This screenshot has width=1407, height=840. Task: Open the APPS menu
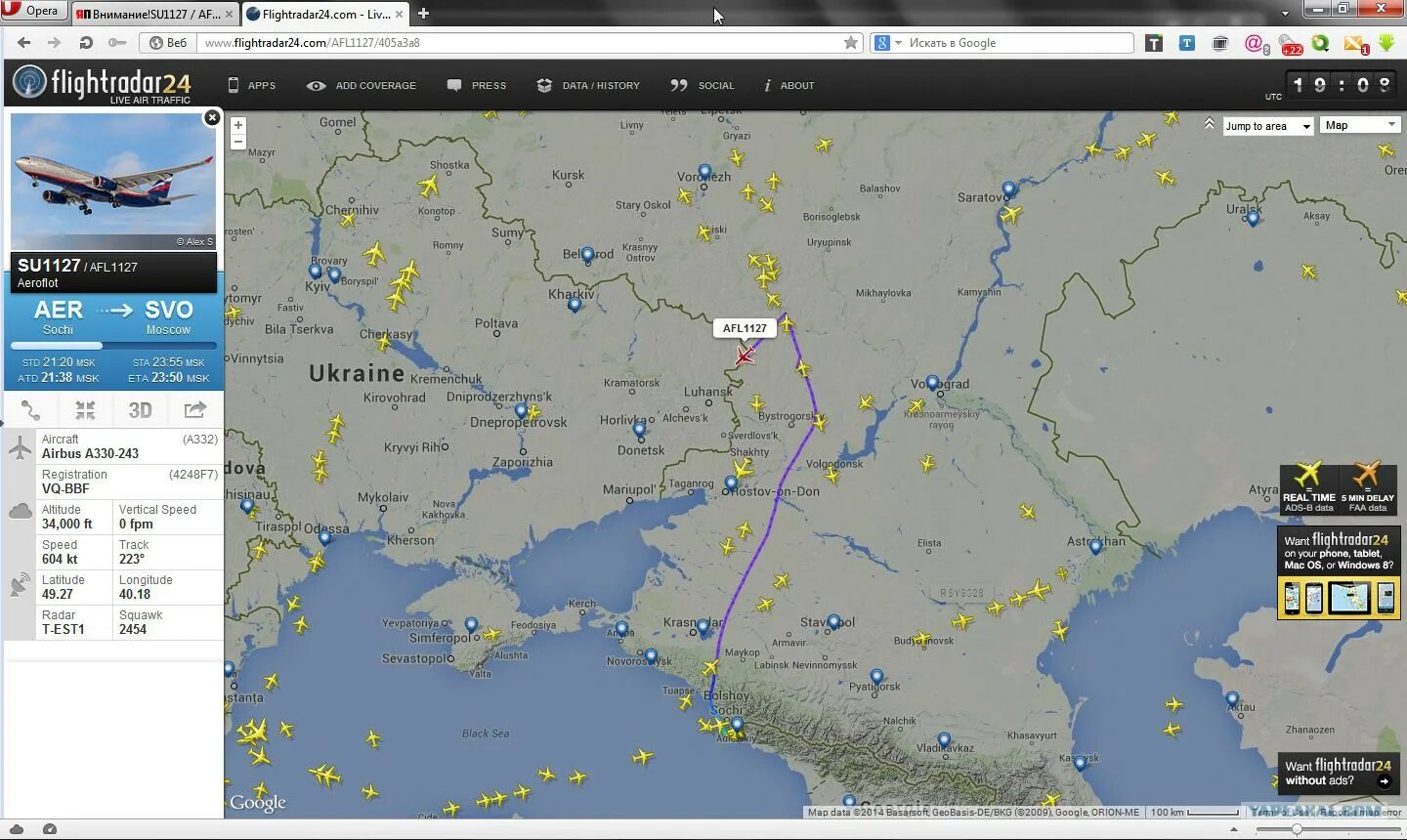point(251,86)
